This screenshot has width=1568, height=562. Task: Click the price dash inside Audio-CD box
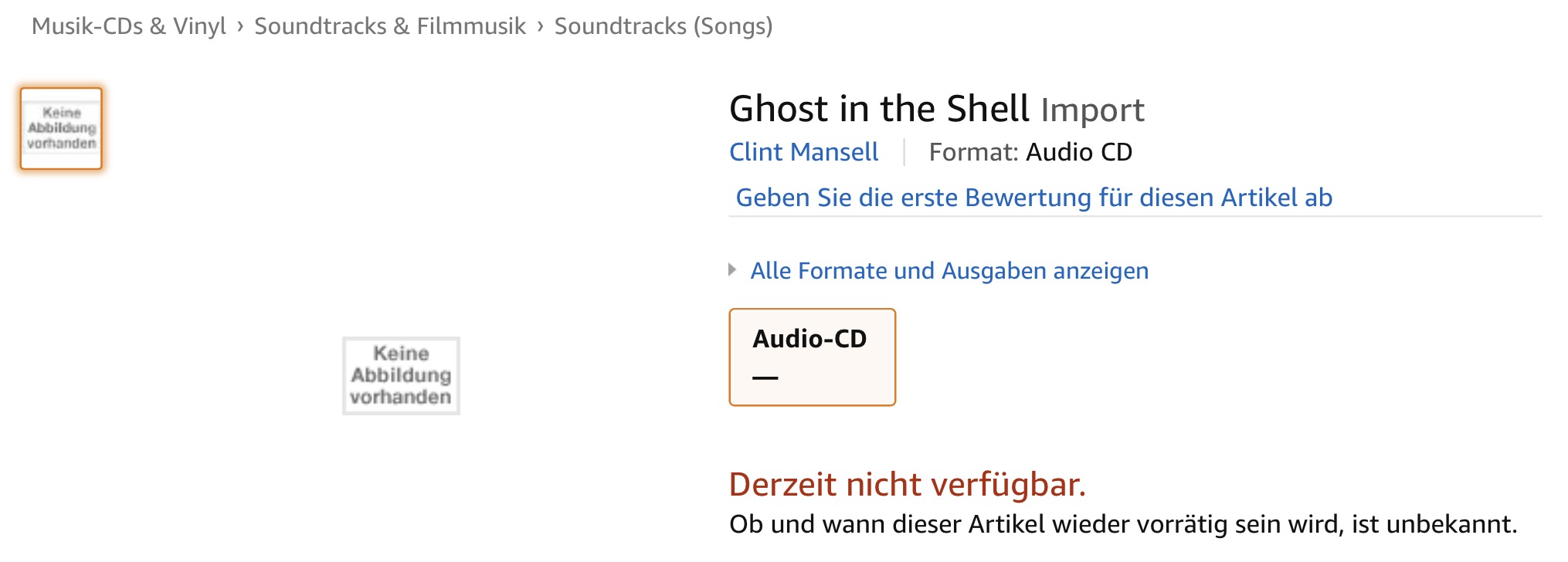pyautogui.click(x=765, y=377)
